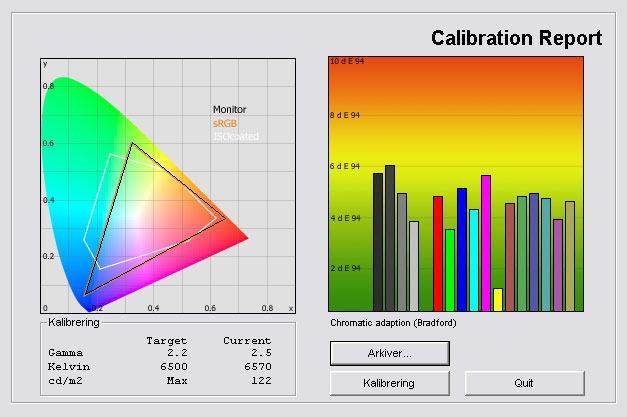Click the Max target cd/m2 value
The width and height of the screenshot is (627, 417).
coord(177,381)
